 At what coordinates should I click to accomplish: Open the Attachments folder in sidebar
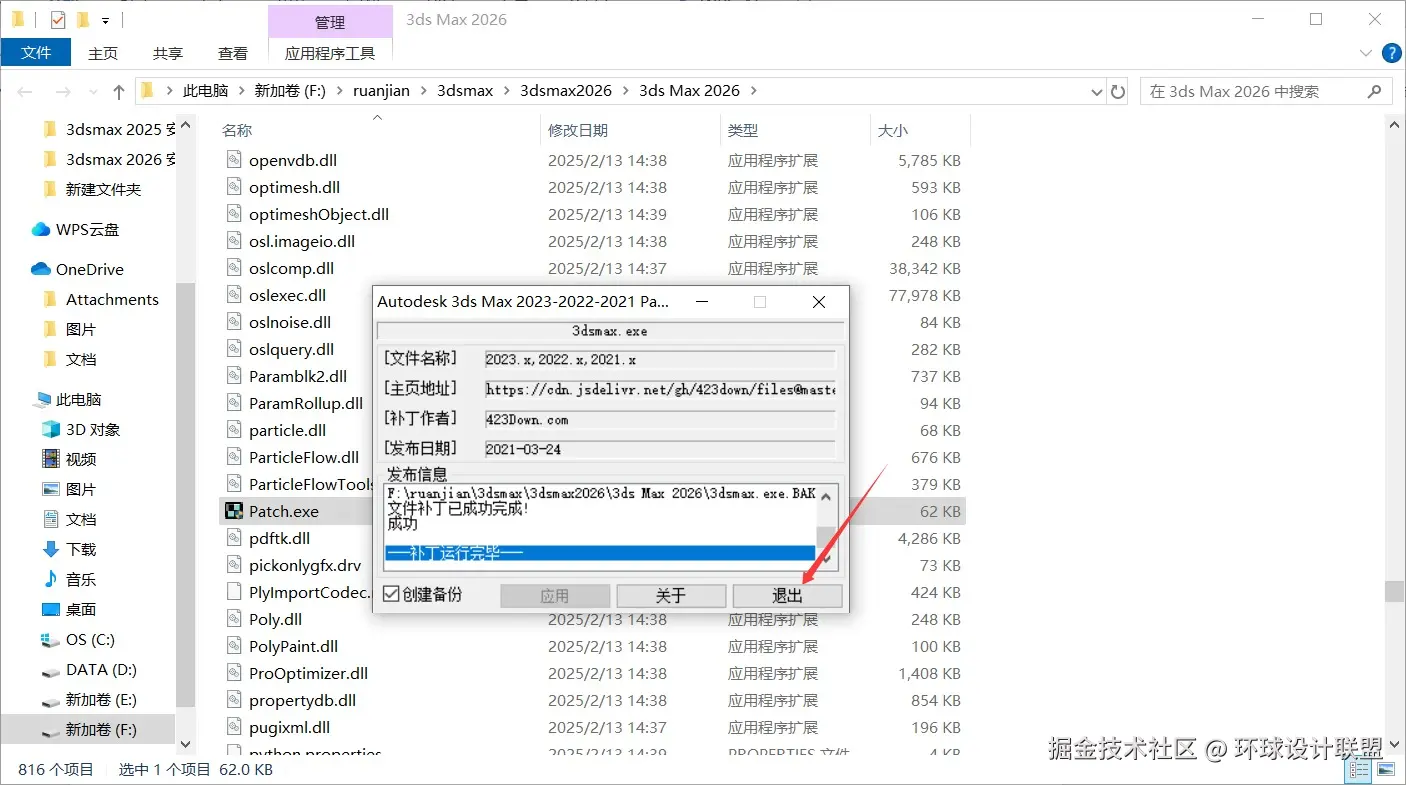tap(112, 299)
